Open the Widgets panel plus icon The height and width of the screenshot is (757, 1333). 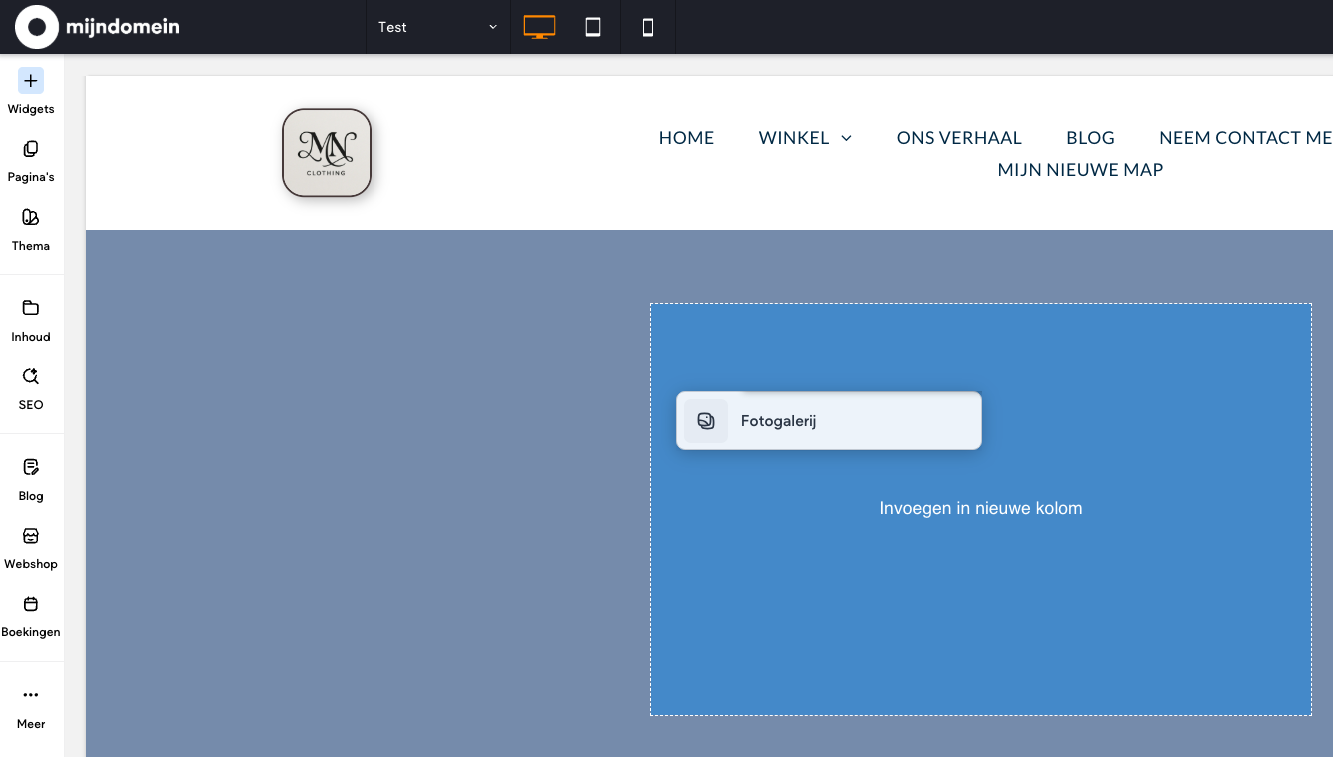31,81
